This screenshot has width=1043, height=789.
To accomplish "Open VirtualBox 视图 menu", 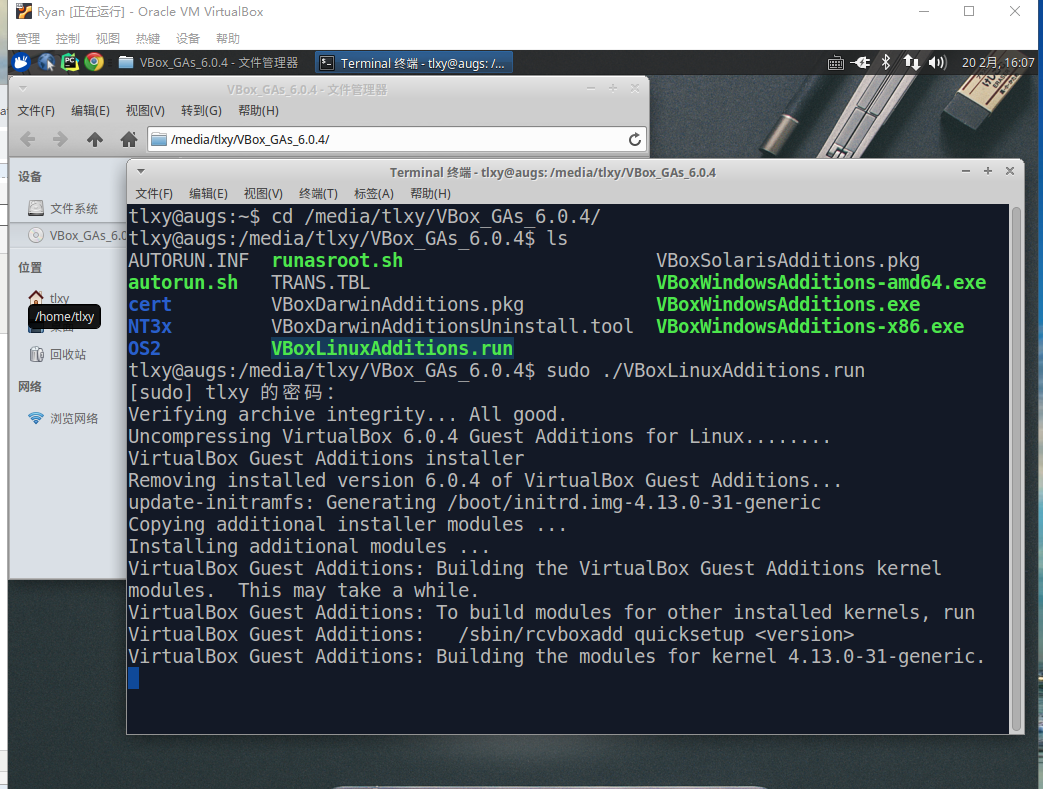I will (108, 39).
